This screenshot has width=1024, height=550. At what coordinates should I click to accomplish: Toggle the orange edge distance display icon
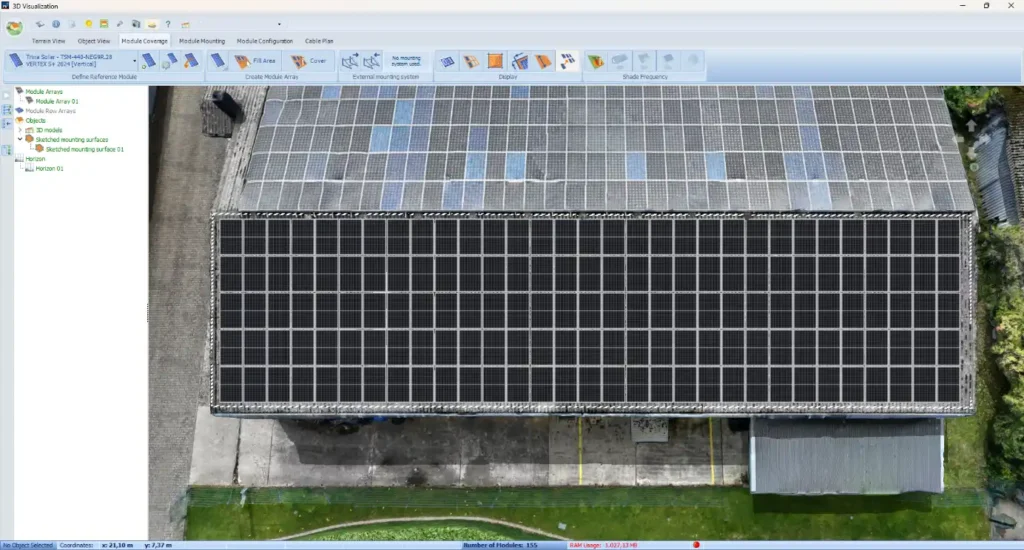coord(543,61)
